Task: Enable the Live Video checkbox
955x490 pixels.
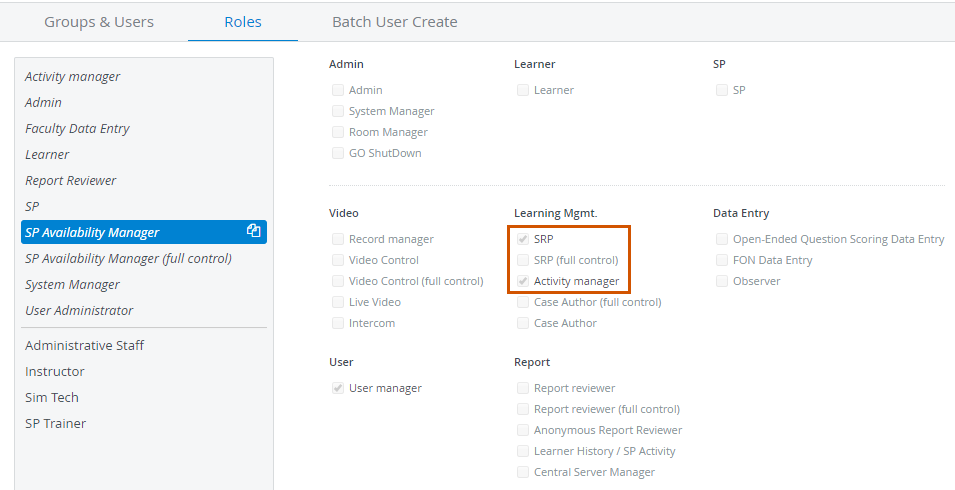Action: point(337,302)
